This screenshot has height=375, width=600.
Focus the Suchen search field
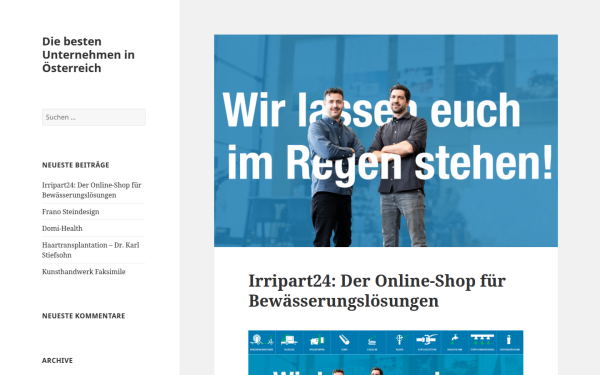coord(94,117)
